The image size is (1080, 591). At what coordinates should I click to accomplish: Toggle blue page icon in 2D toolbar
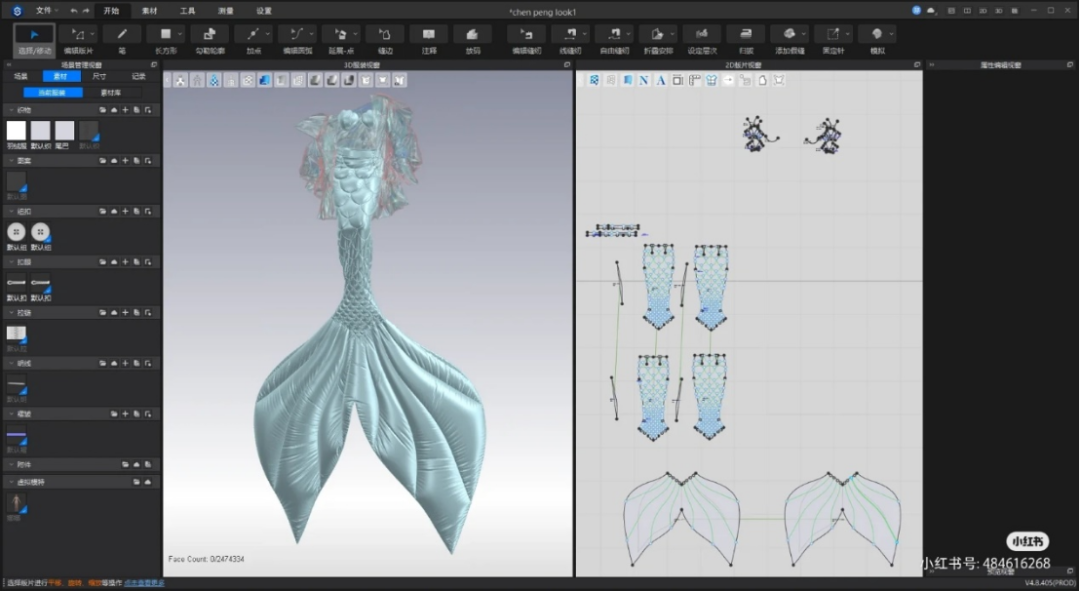(627, 80)
